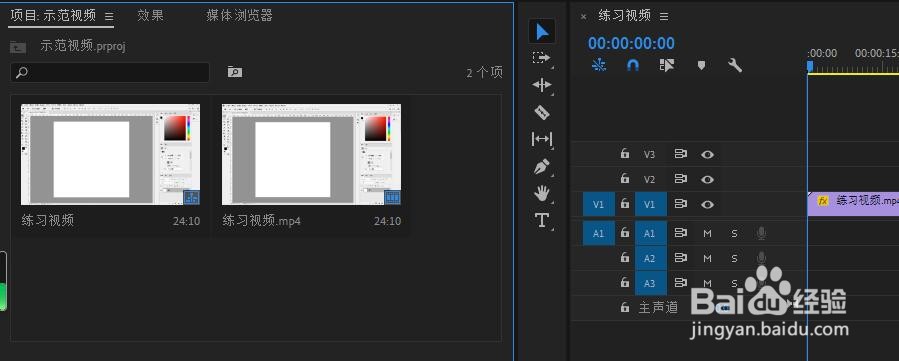
Task: Toggle lock on track A1
Action: (x=625, y=233)
